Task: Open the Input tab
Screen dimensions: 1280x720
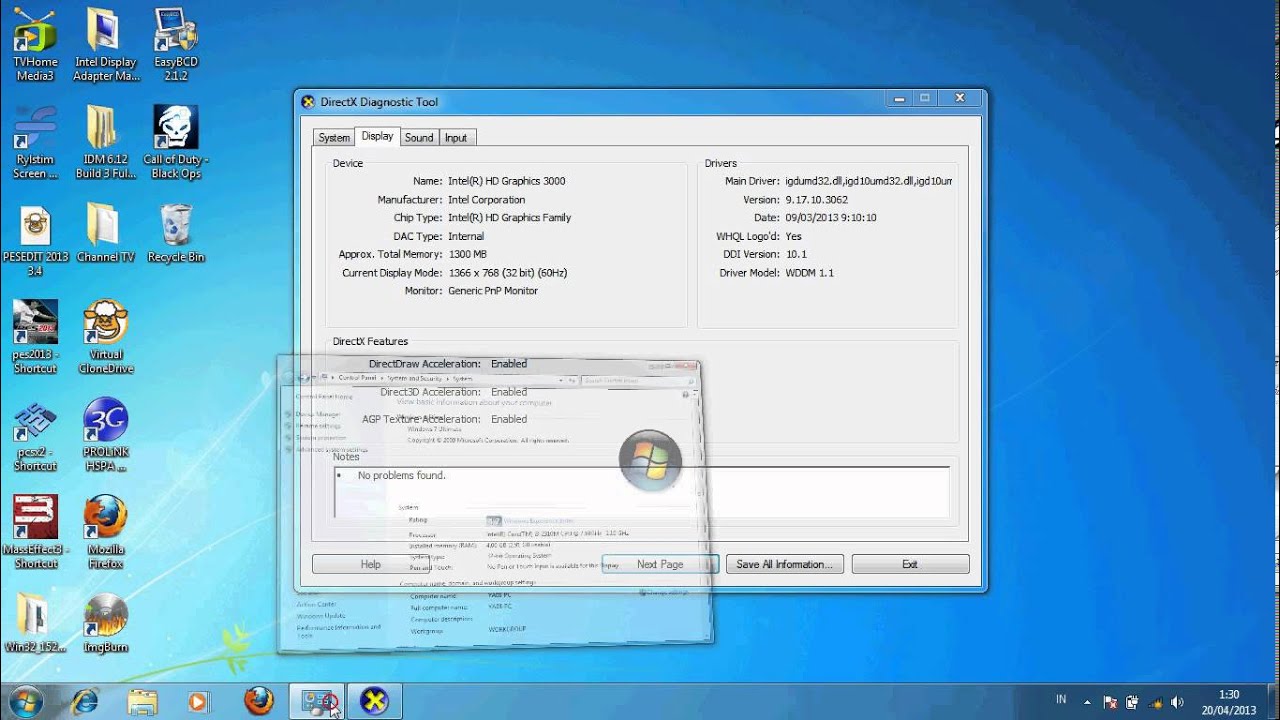Action: [x=456, y=137]
